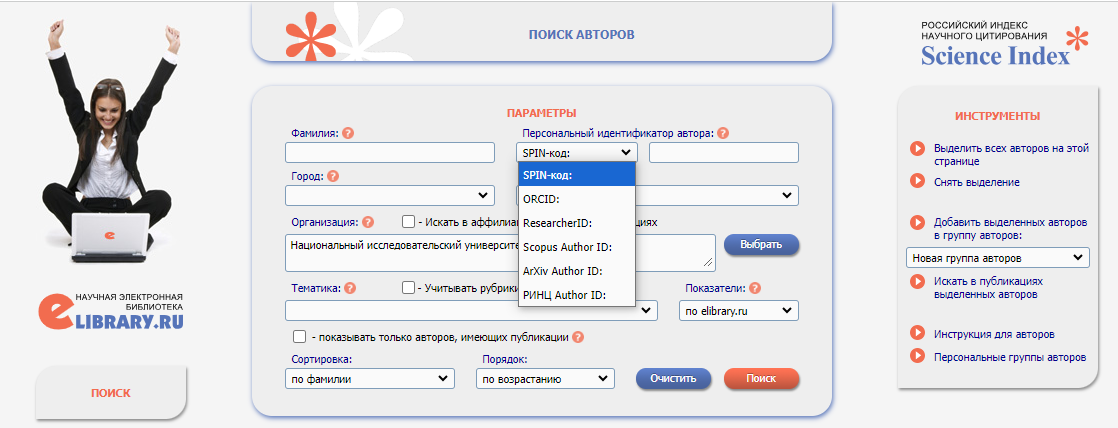Click the Science Index logo
Image resolution: width=1118 pixels, height=428 pixels.
pyautogui.click(x=1005, y=44)
